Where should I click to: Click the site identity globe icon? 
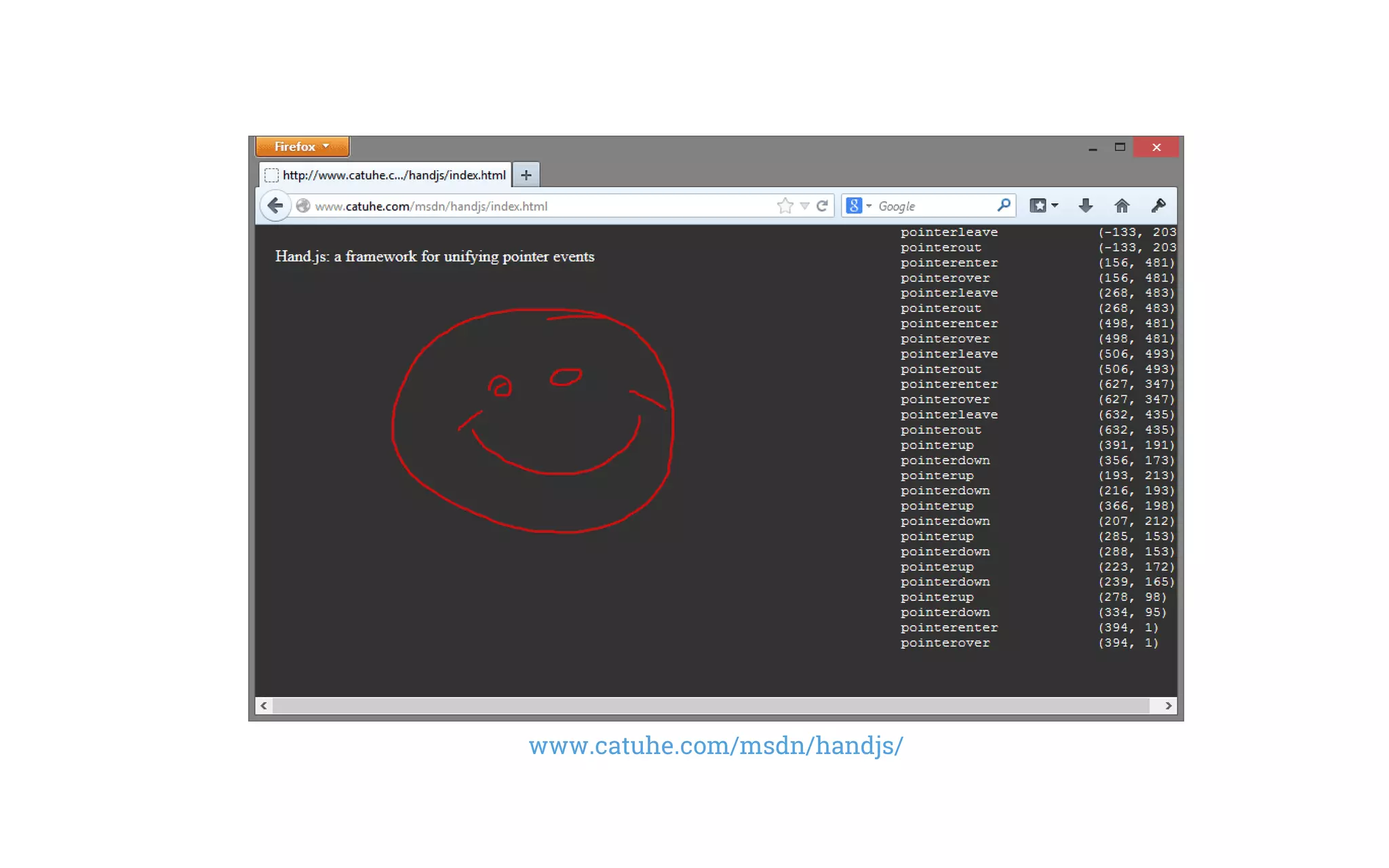pyautogui.click(x=303, y=206)
